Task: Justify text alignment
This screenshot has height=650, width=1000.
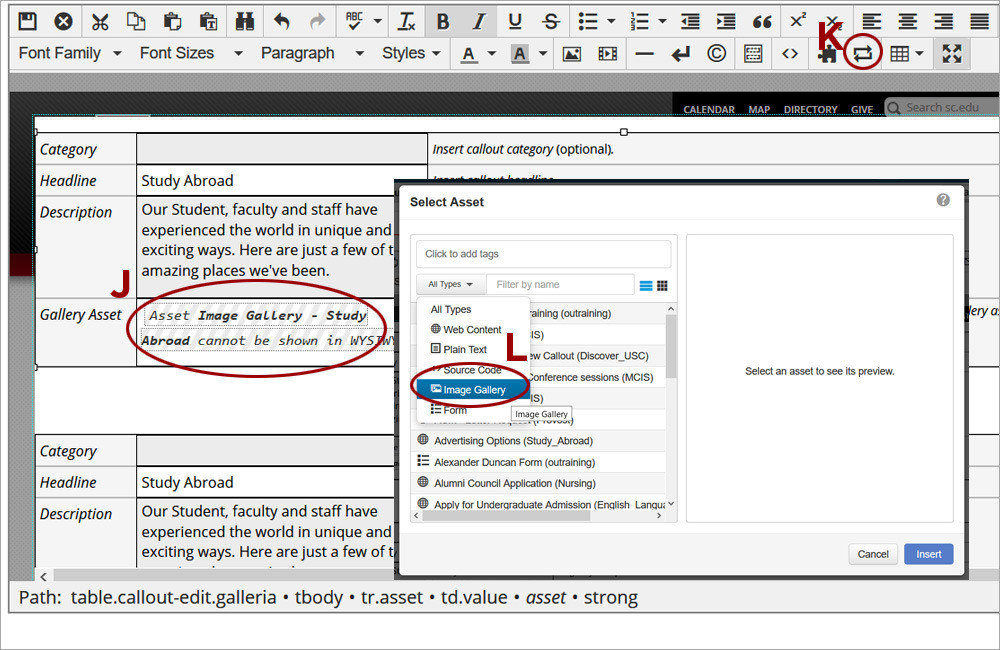Action: coord(980,22)
